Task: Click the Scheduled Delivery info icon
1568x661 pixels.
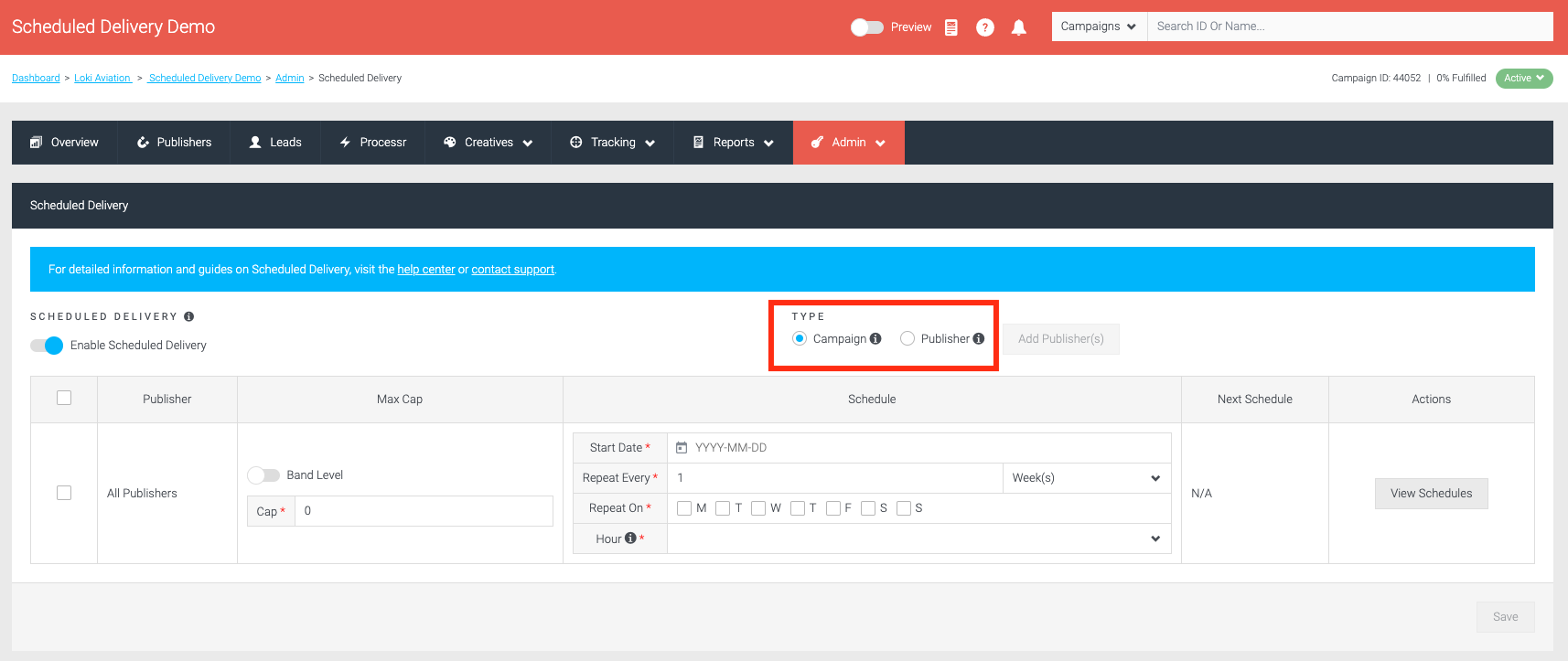Action: [189, 316]
